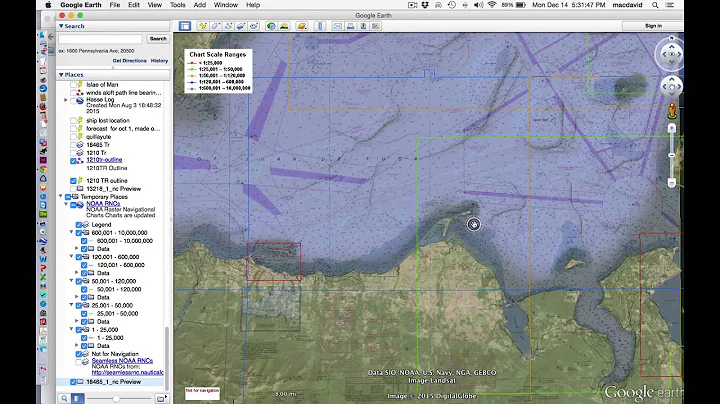
Task: Click the add folder icon below Places
Action: 161,398
